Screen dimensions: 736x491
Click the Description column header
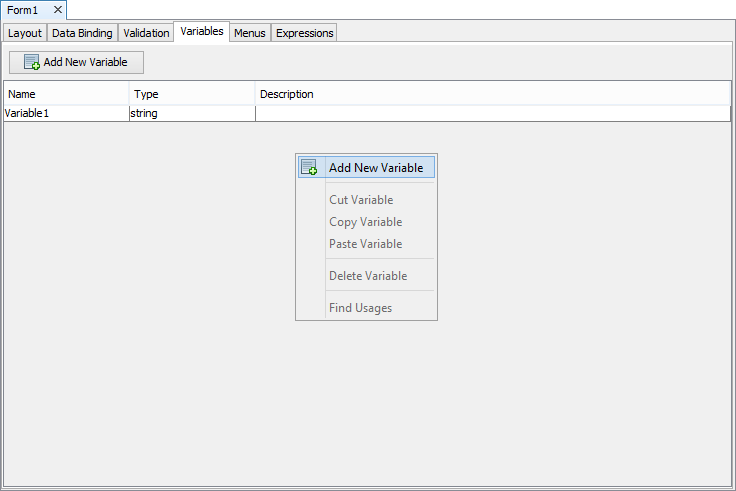click(492, 94)
